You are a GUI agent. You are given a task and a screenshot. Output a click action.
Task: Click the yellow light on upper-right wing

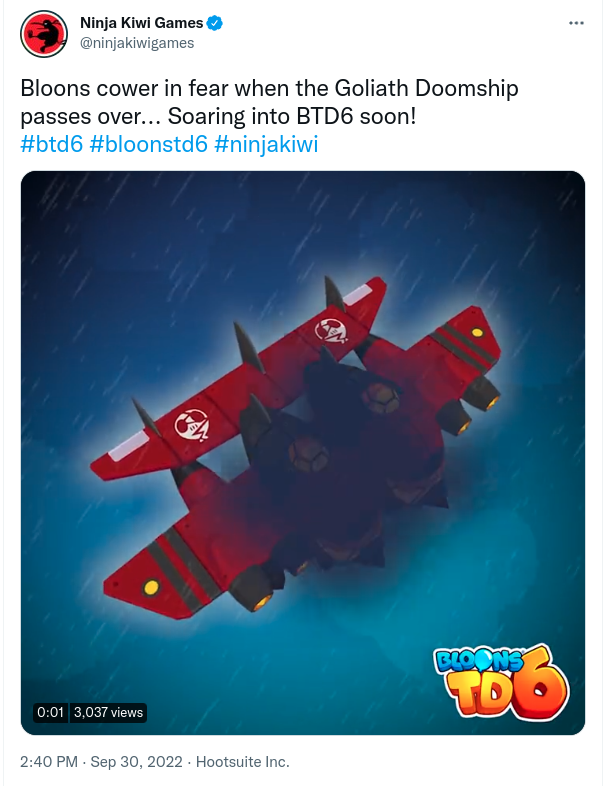(x=477, y=332)
